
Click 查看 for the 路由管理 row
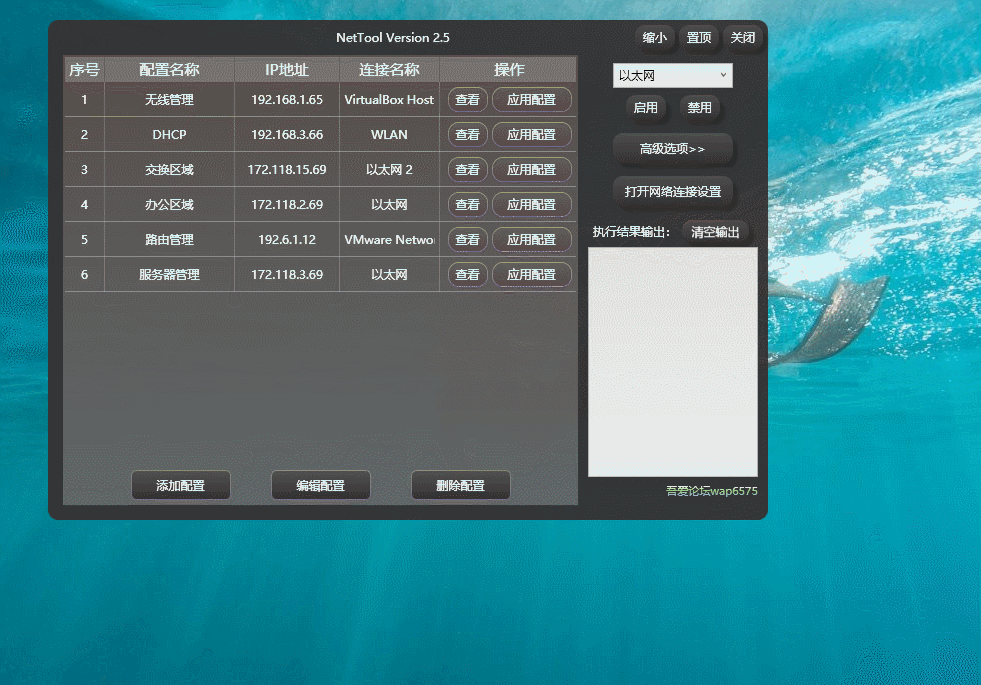point(467,240)
